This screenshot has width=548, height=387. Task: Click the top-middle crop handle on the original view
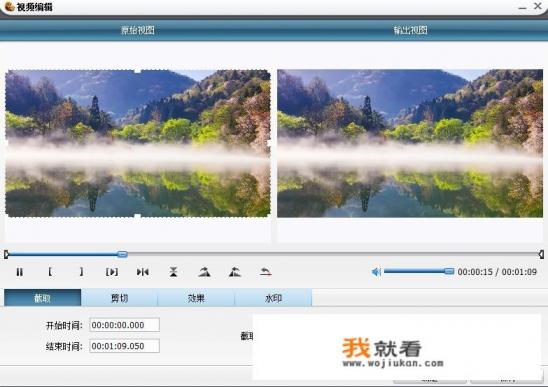coord(138,71)
